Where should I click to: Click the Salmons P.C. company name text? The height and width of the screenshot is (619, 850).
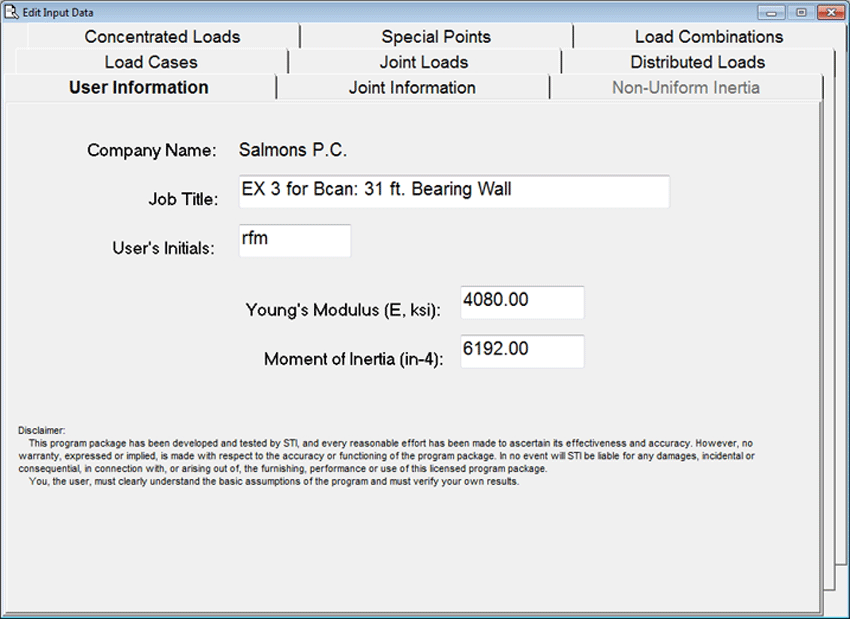point(292,151)
